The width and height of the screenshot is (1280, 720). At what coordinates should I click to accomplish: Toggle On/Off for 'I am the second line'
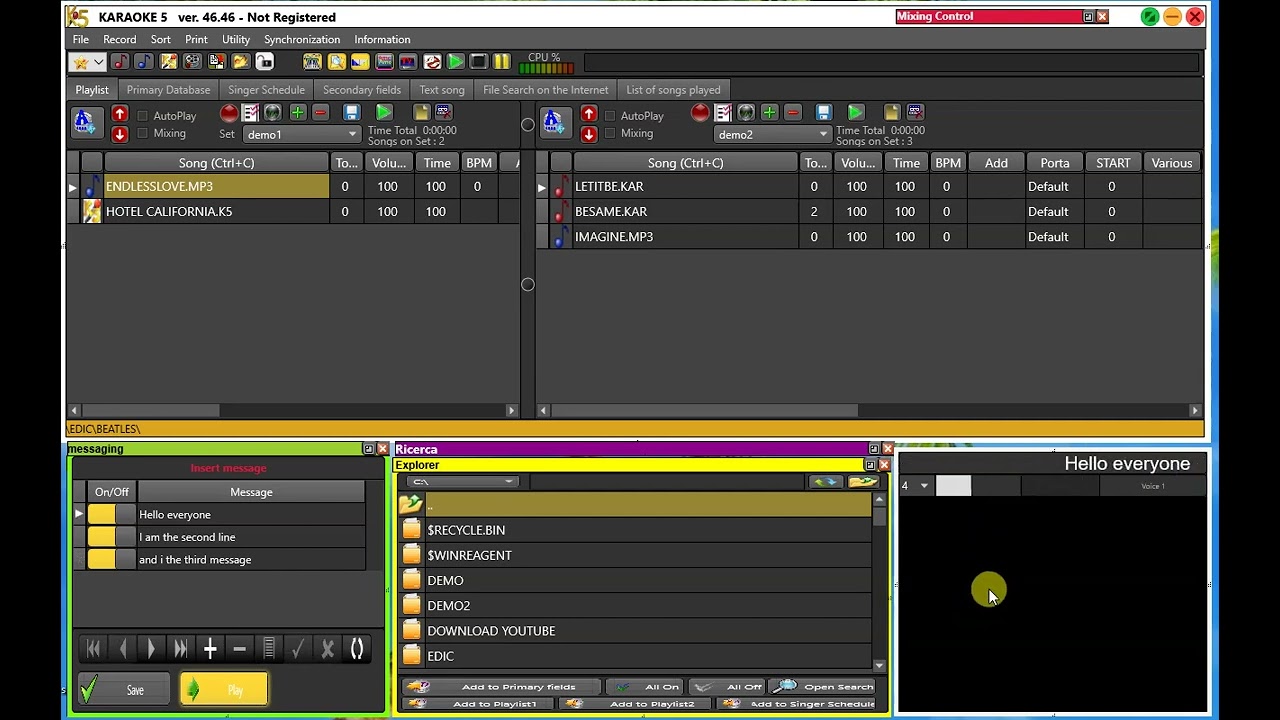point(111,537)
